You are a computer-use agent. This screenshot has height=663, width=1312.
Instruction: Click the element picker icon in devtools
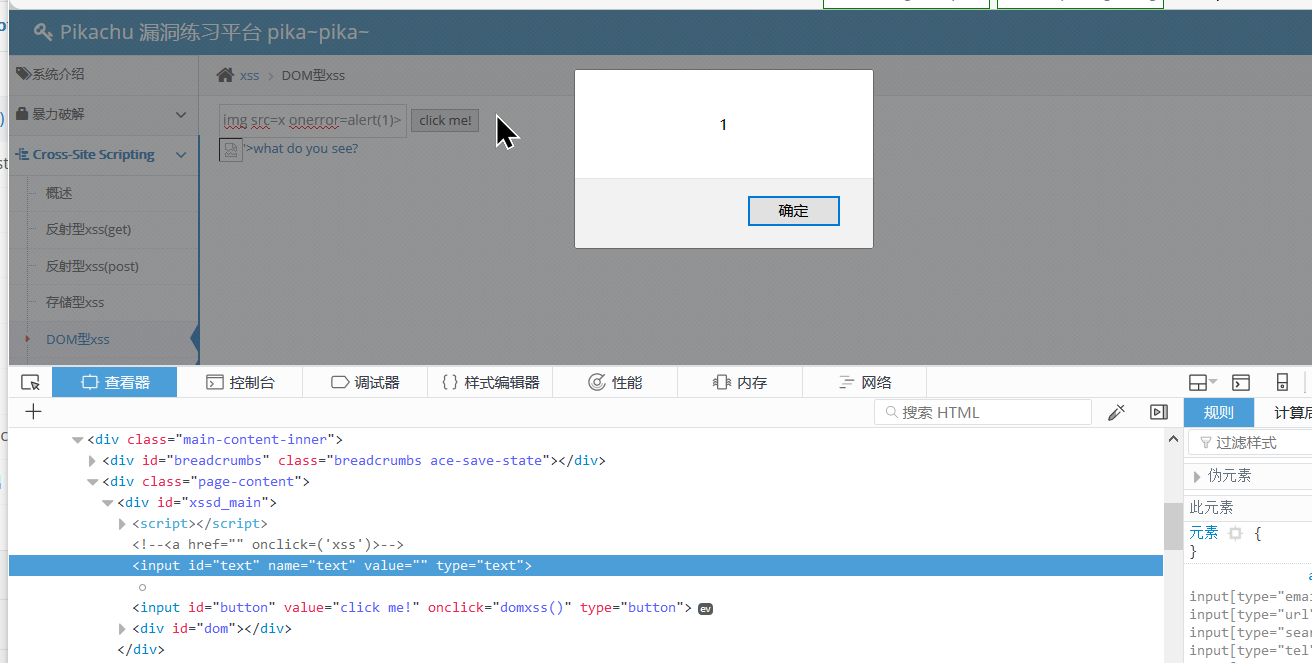click(x=30, y=382)
